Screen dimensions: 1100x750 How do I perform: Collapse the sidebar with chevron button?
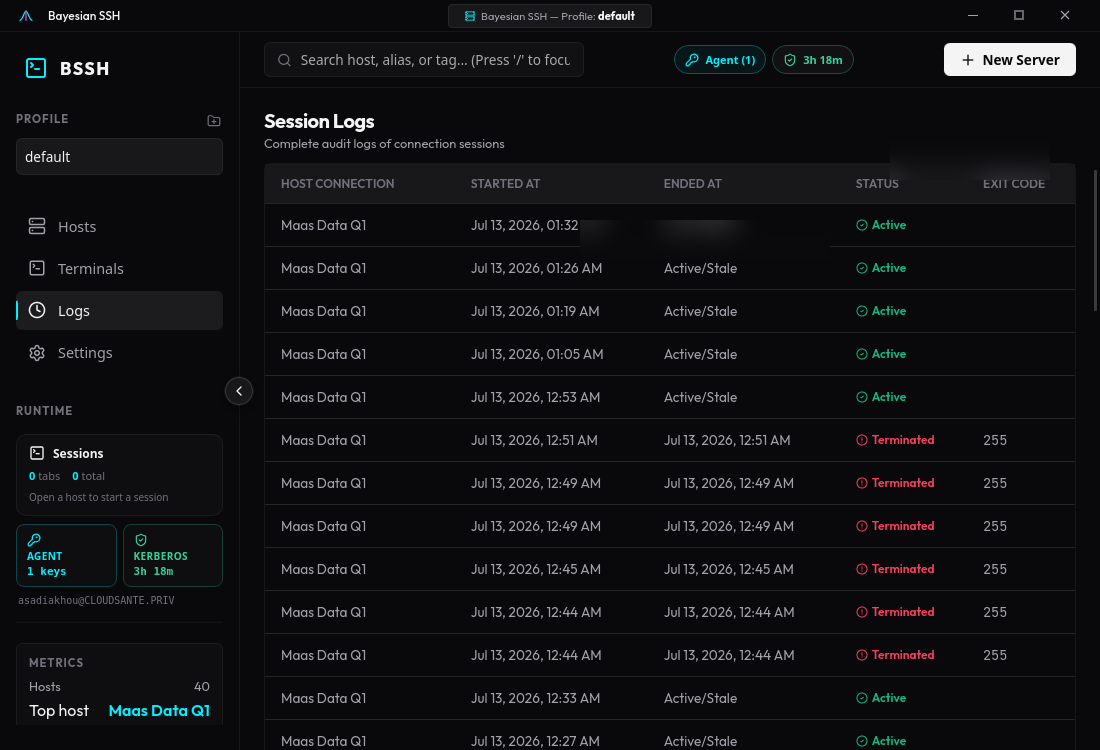click(x=239, y=391)
